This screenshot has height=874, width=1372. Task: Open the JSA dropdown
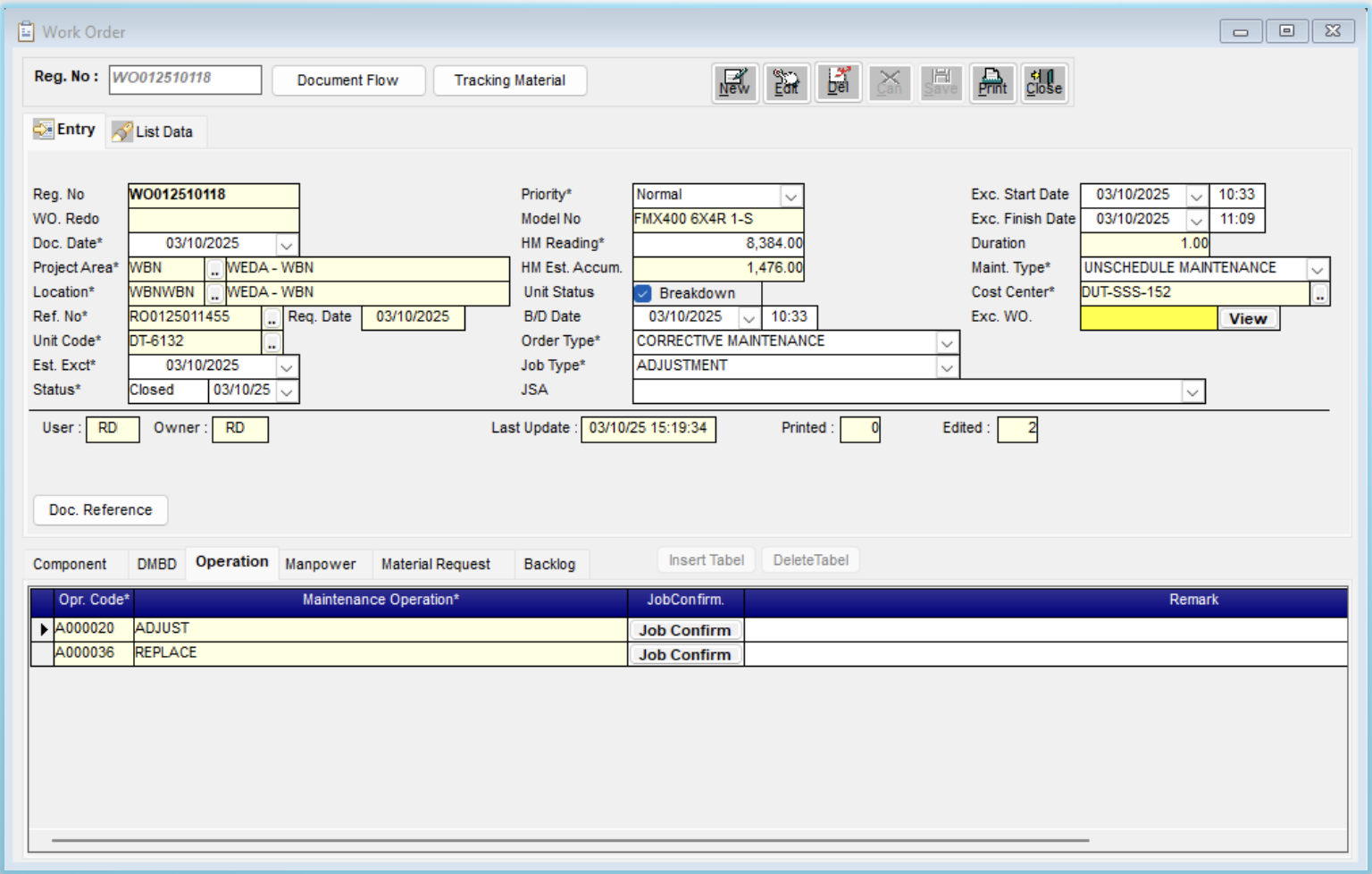pos(1192,391)
